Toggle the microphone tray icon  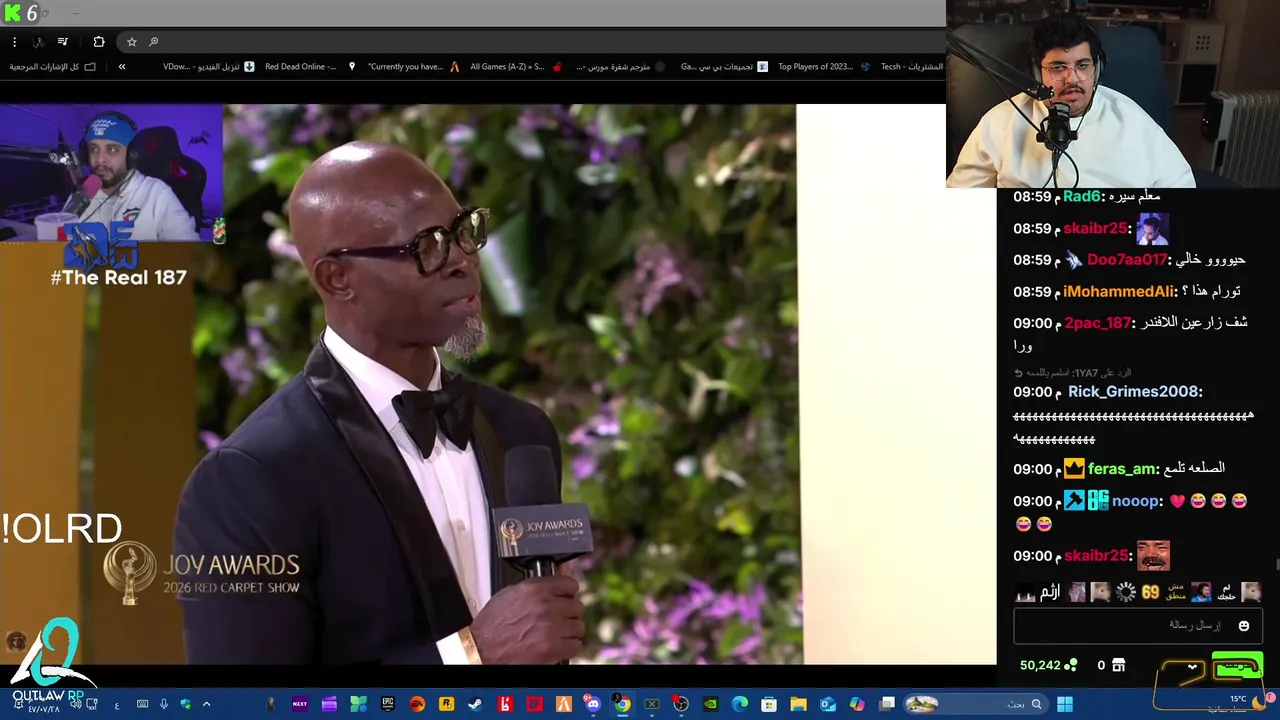coord(164,704)
